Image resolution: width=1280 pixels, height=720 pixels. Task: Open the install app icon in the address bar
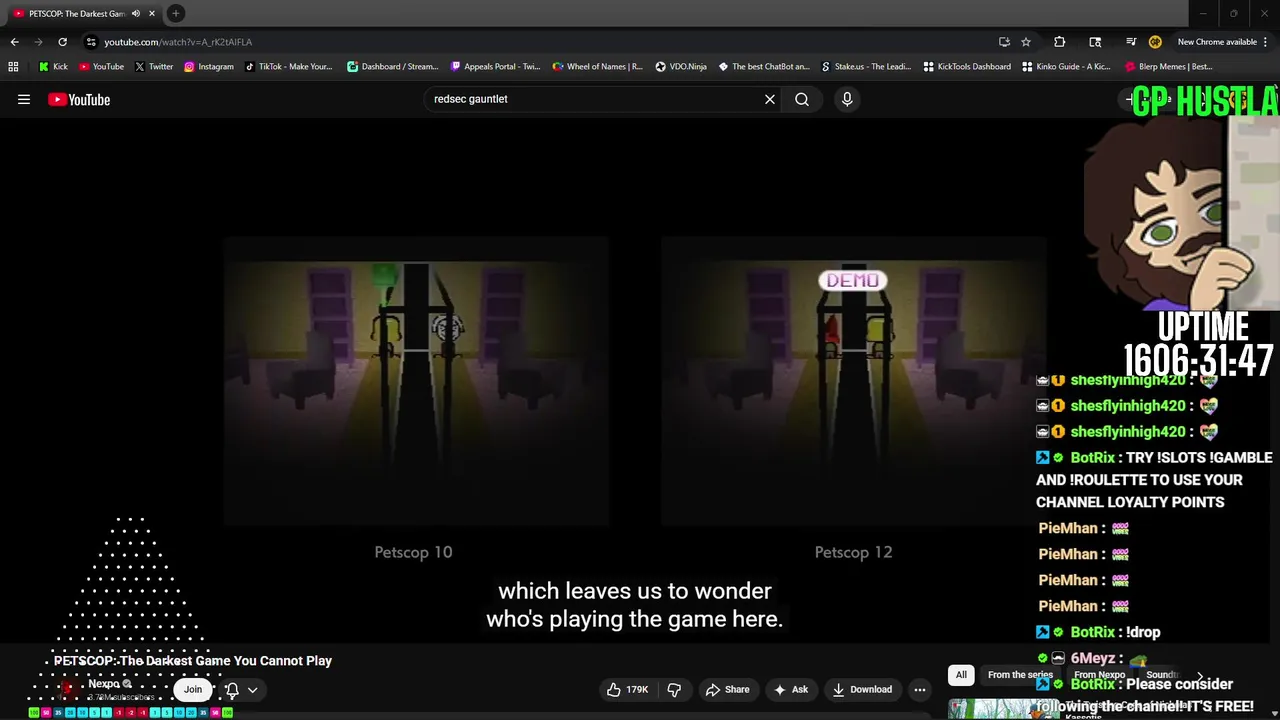click(x=1004, y=42)
